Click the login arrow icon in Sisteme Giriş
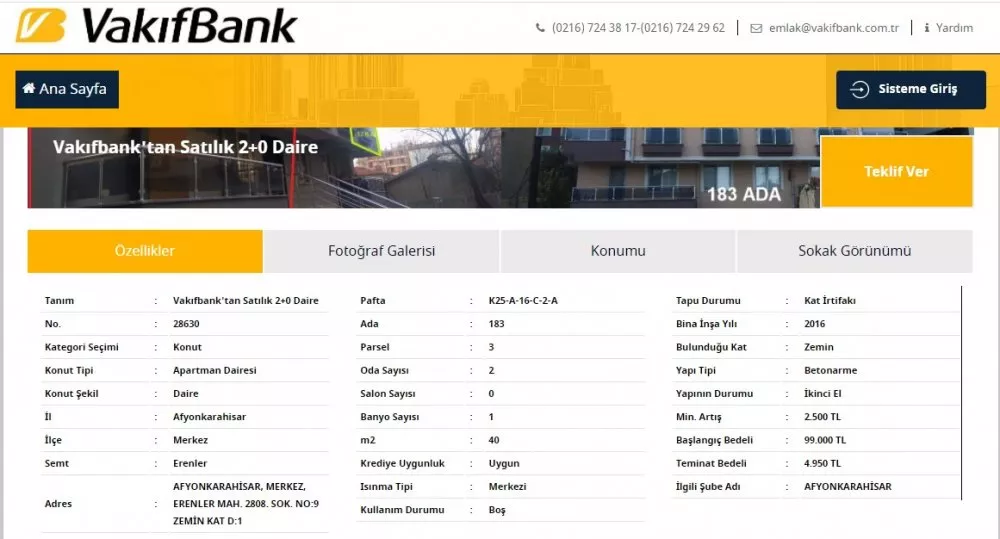1000x539 pixels. click(859, 89)
